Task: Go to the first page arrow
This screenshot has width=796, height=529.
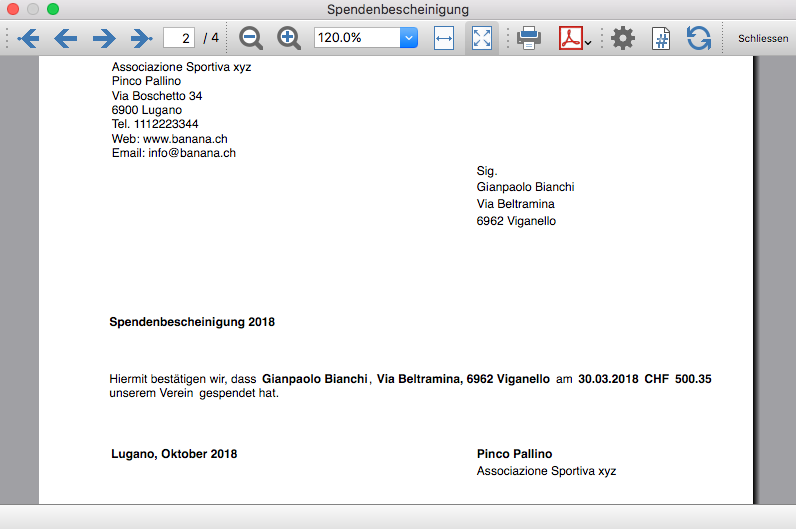Action: tap(28, 38)
